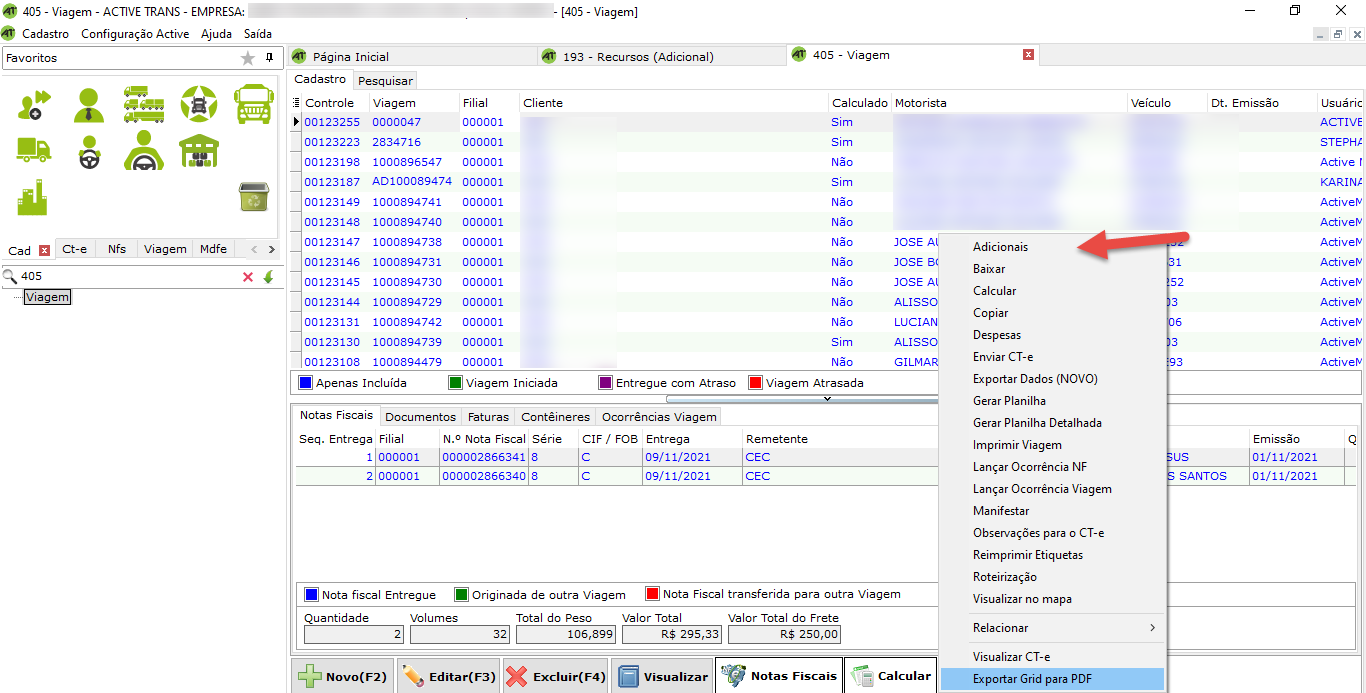
Task: Expand the Relacionar submenu
Action: tap(1052, 628)
